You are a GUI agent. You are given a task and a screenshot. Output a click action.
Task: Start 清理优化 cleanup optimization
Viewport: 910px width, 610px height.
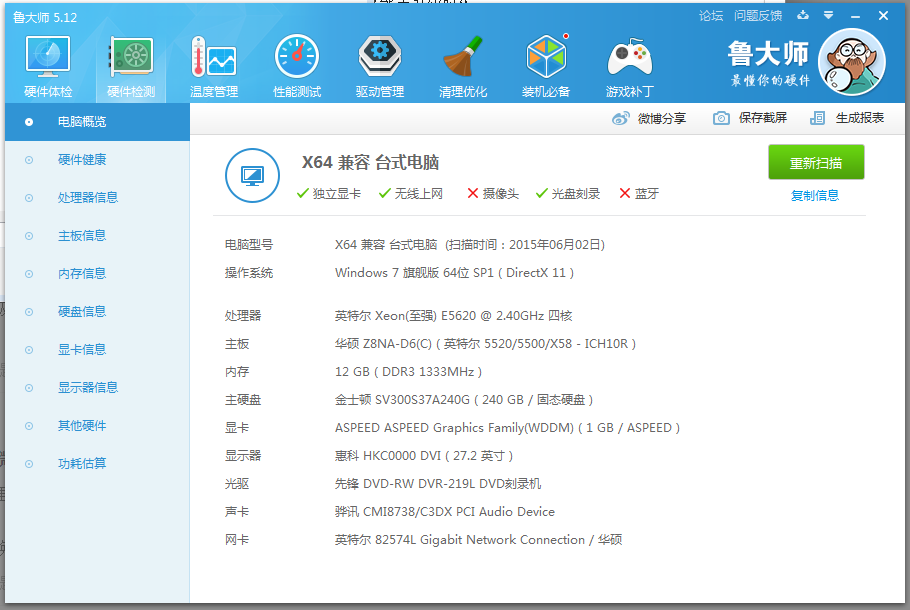462,64
